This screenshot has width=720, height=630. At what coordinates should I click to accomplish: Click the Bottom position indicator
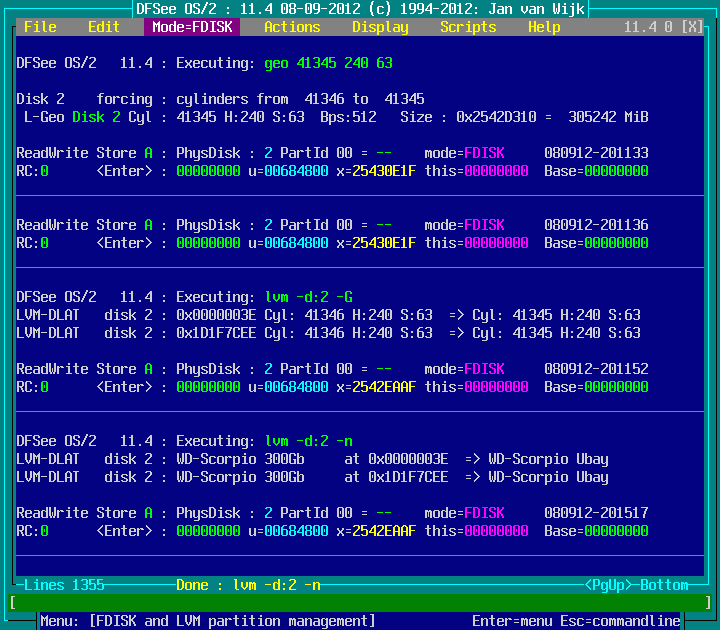click(664, 585)
